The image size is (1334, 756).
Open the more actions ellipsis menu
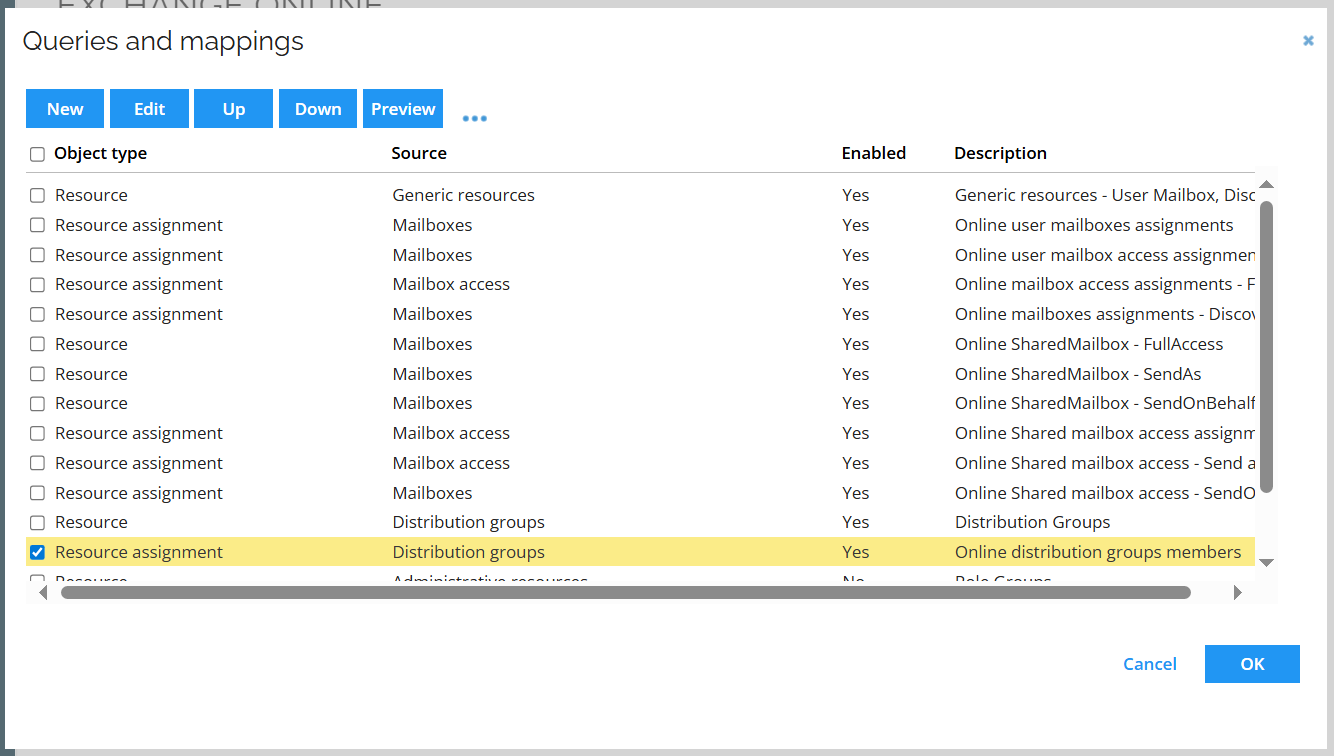pos(475,118)
